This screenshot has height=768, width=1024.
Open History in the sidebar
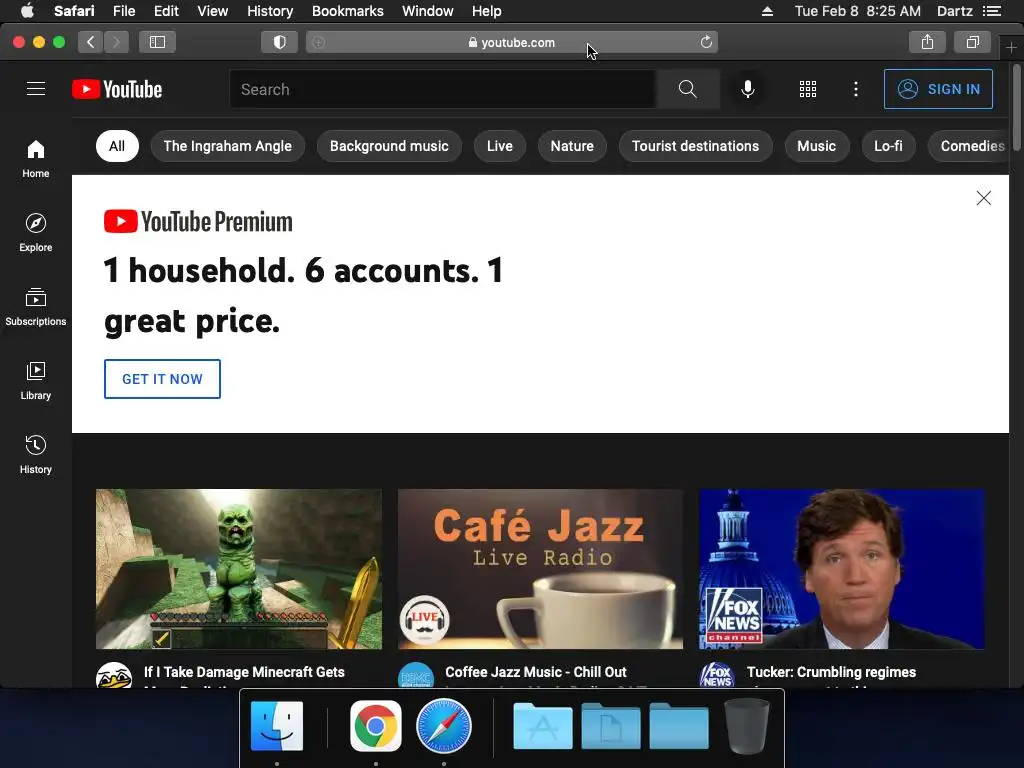[36, 455]
